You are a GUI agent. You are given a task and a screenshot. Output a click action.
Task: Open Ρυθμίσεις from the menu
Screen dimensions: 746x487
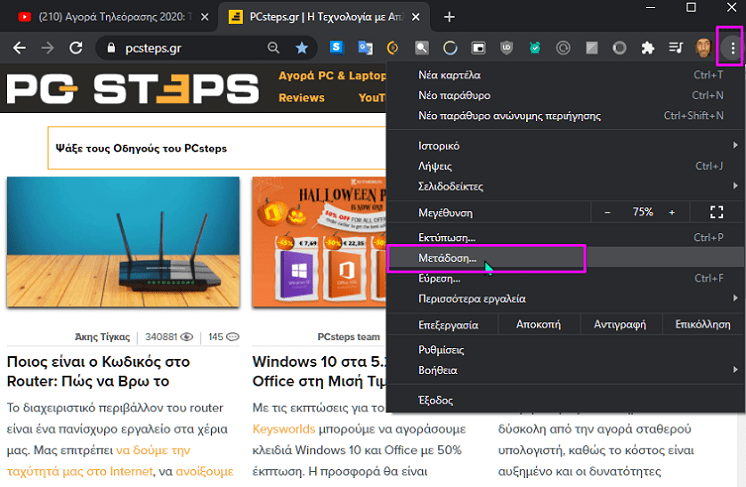(x=566, y=350)
